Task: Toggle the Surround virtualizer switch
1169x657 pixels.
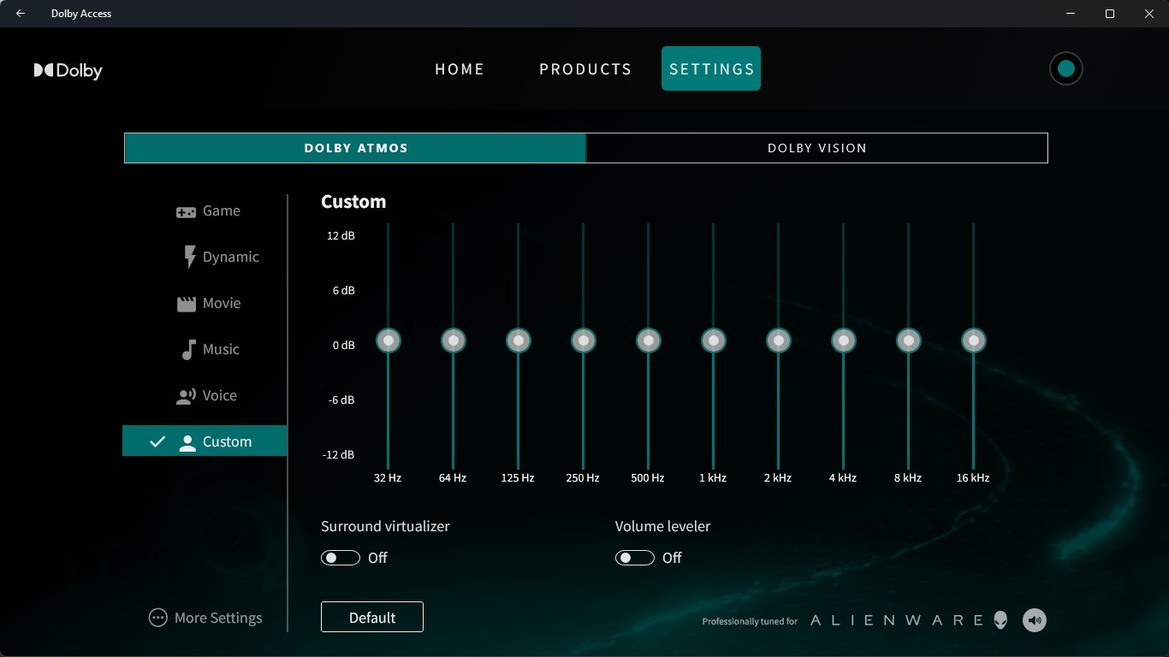Action: pos(340,558)
